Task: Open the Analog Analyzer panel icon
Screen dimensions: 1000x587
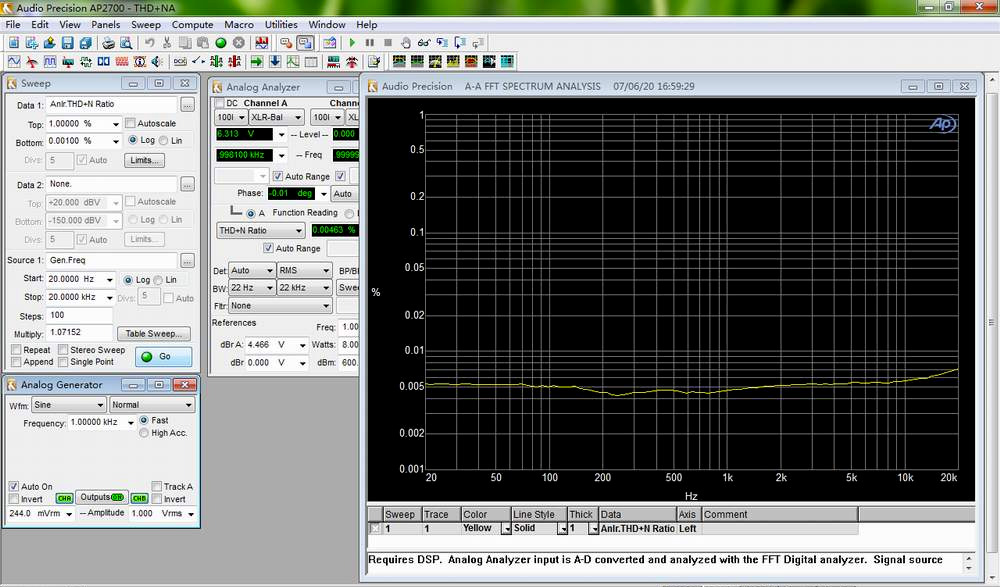Action: pyautogui.click(x=32, y=62)
